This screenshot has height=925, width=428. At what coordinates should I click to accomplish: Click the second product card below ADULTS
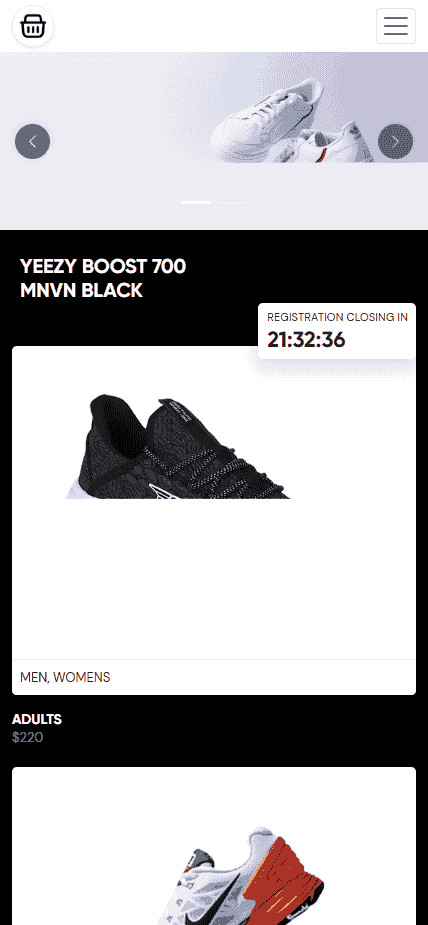coord(214,846)
